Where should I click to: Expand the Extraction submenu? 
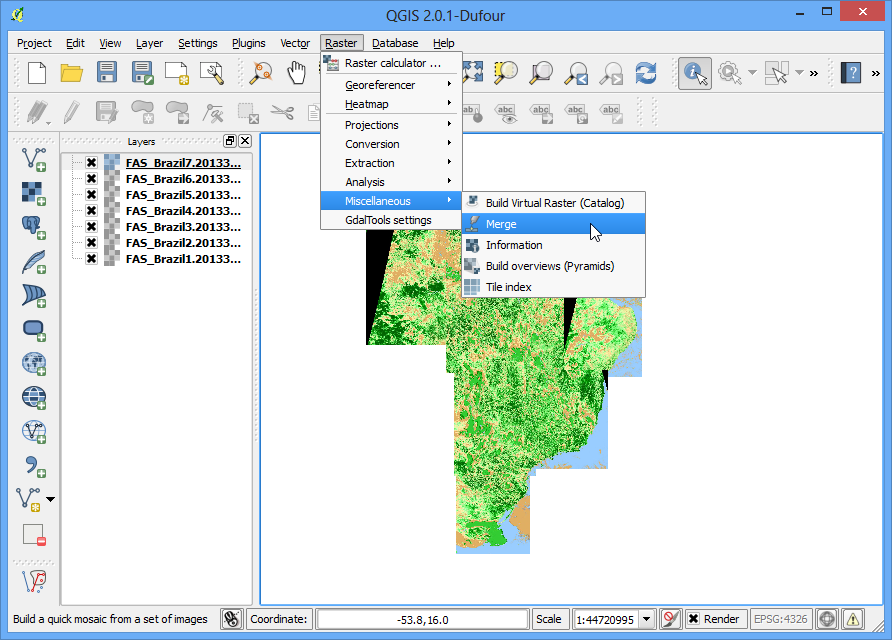[391, 163]
